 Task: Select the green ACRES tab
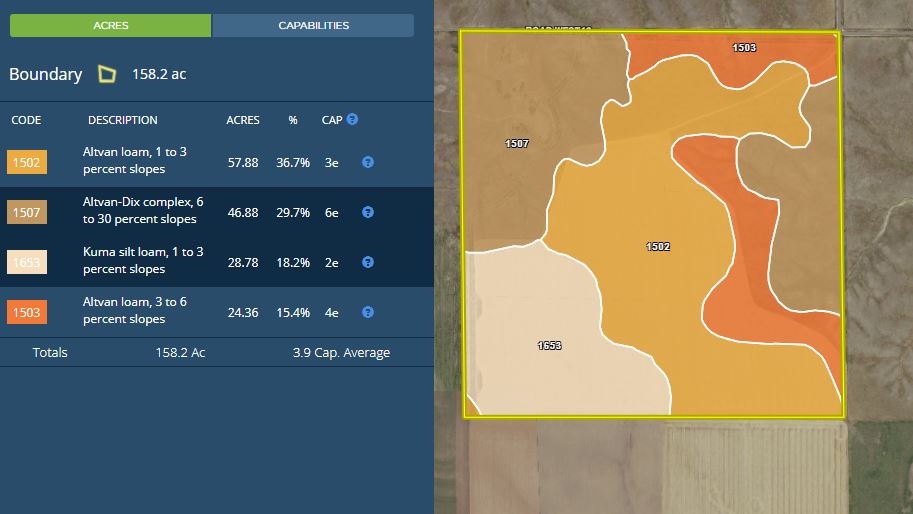click(110, 25)
